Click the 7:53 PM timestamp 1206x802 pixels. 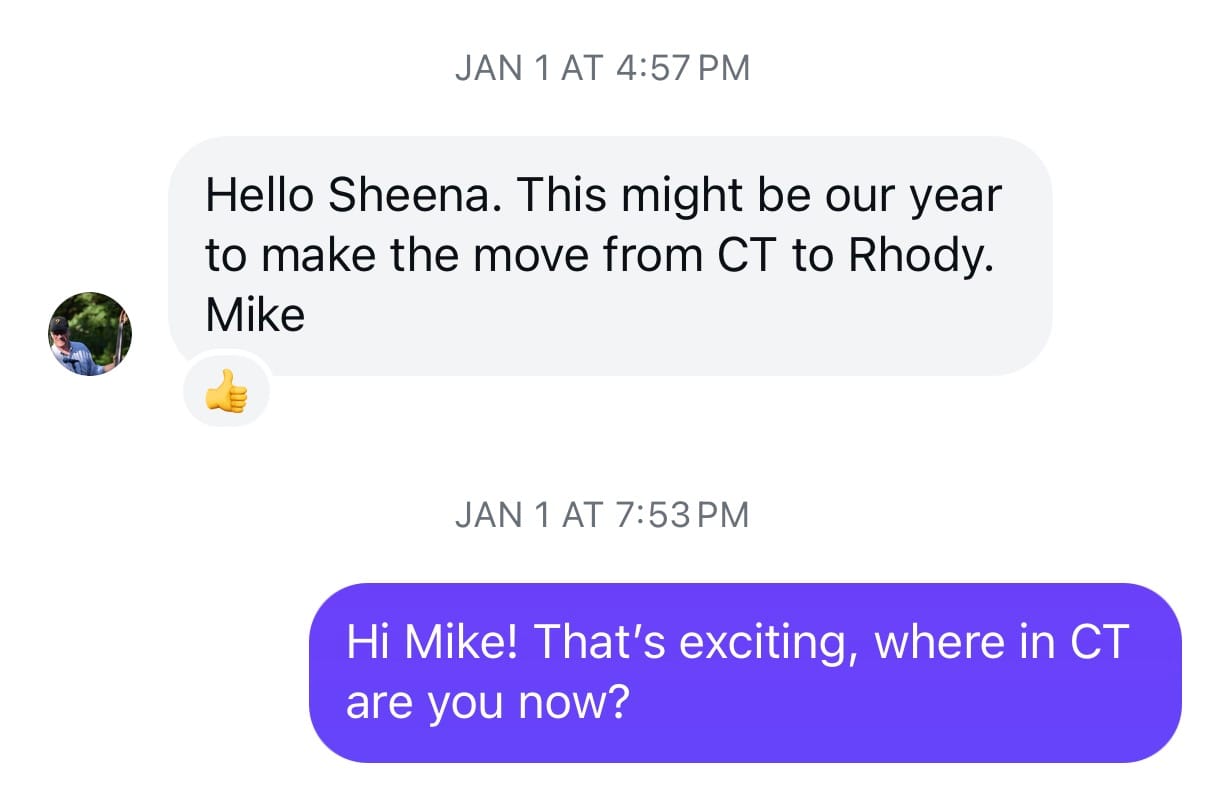click(x=684, y=515)
